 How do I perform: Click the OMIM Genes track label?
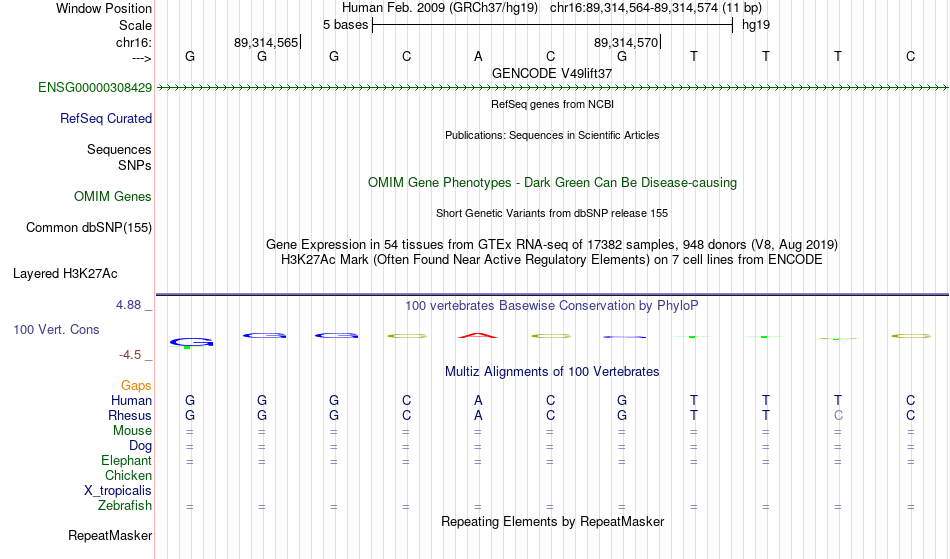tap(112, 197)
